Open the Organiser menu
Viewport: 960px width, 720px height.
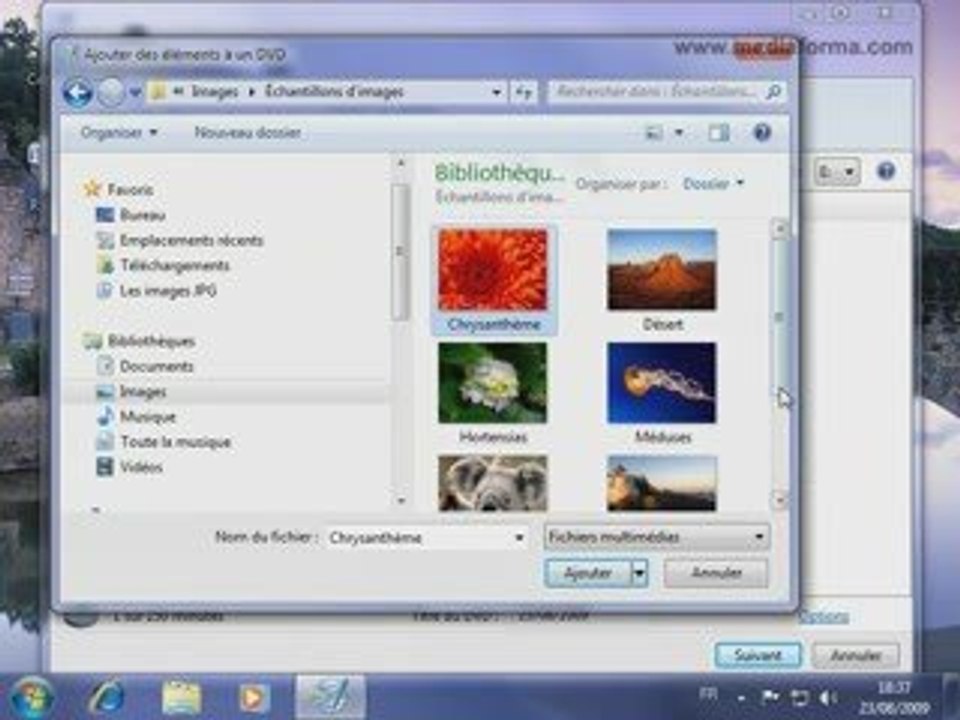(119, 132)
